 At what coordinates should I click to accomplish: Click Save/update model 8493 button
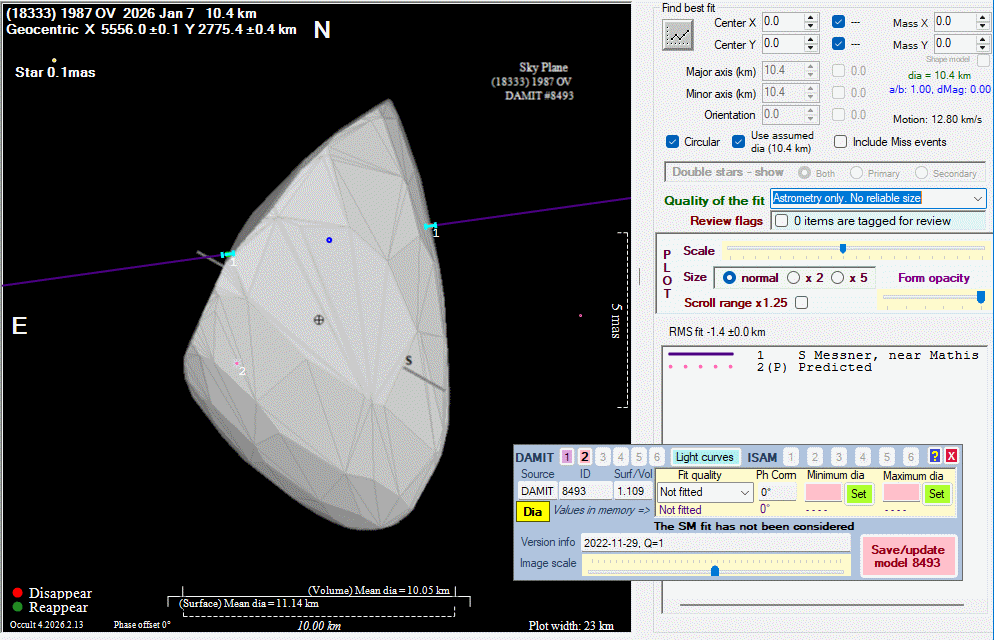(908, 556)
